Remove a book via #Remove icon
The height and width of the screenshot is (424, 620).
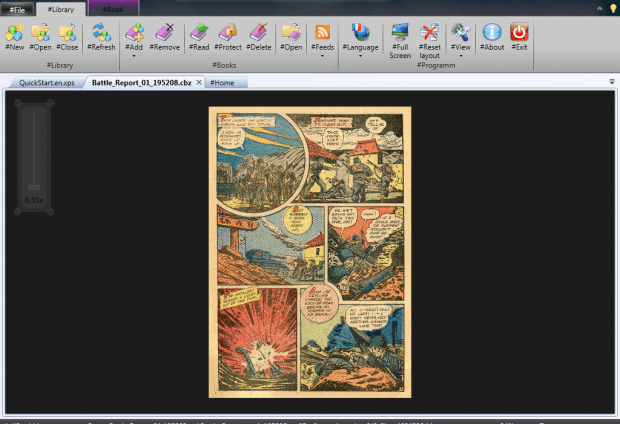coord(164,33)
